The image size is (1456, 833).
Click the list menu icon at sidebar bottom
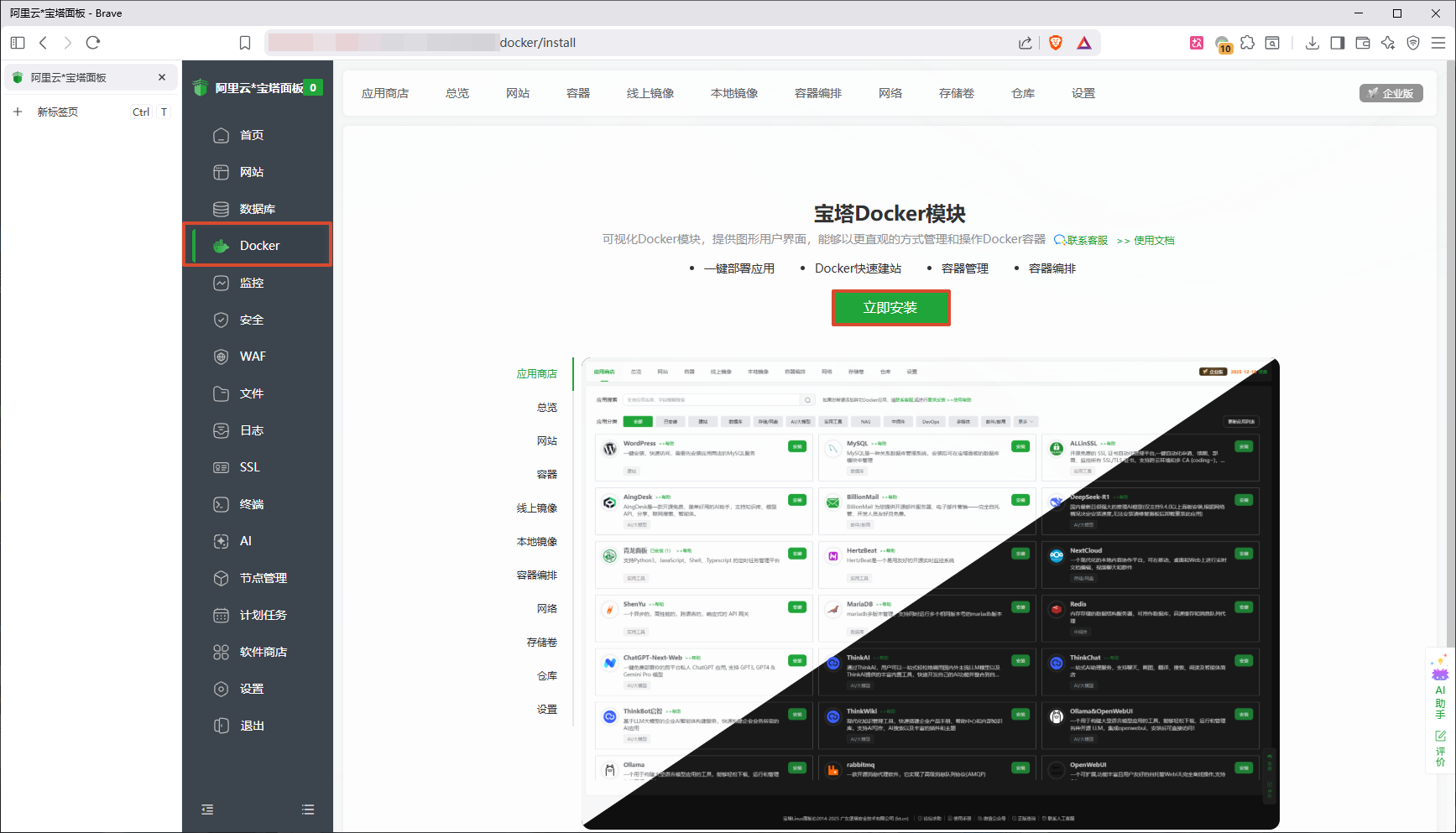(308, 810)
